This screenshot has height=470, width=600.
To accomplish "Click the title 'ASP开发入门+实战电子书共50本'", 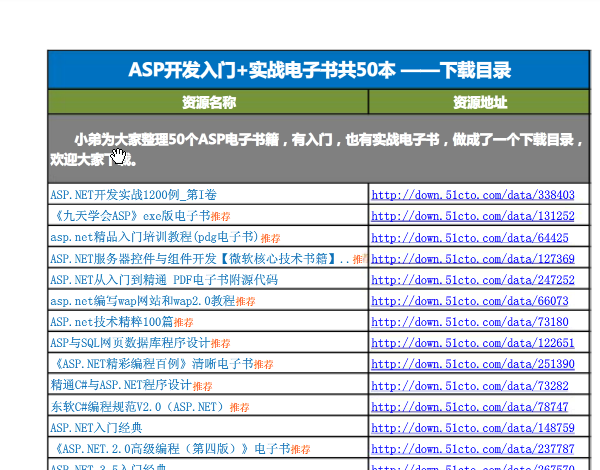I will pyautogui.click(x=262, y=70).
